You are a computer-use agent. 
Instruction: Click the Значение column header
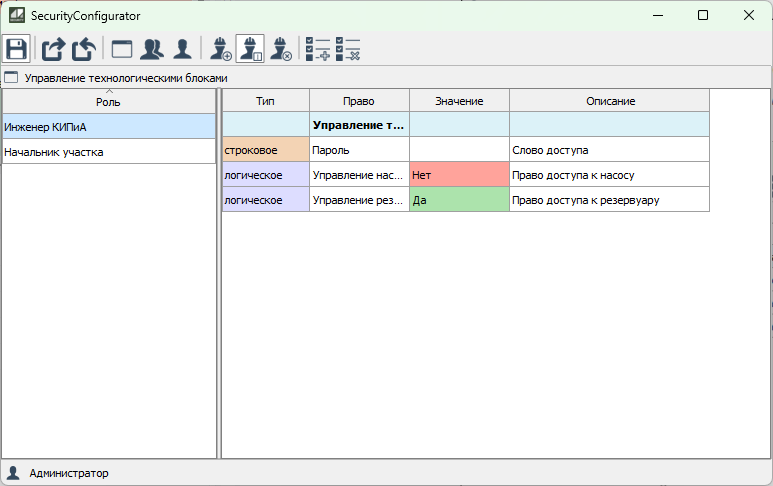(x=459, y=101)
